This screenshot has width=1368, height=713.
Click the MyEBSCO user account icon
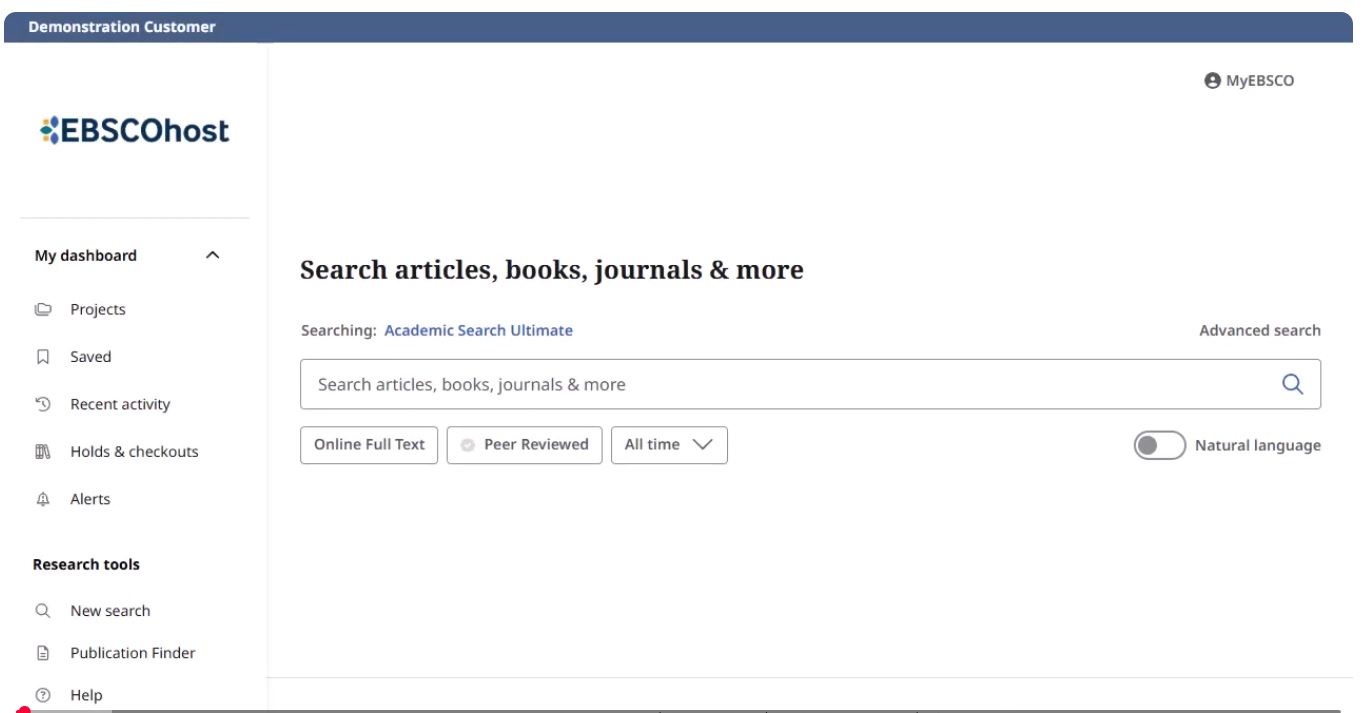coord(1213,81)
